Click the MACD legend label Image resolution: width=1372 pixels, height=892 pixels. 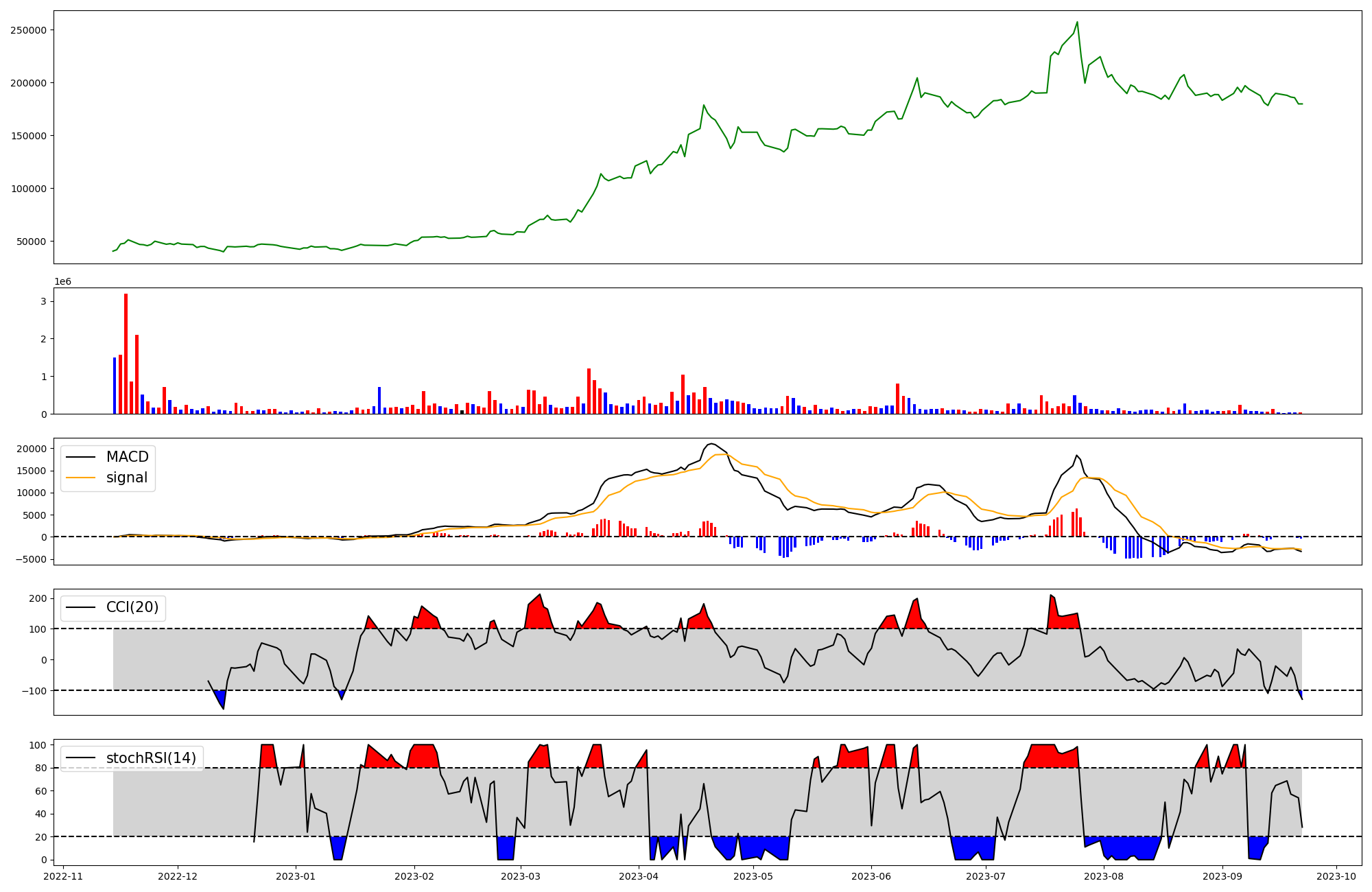(x=127, y=457)
